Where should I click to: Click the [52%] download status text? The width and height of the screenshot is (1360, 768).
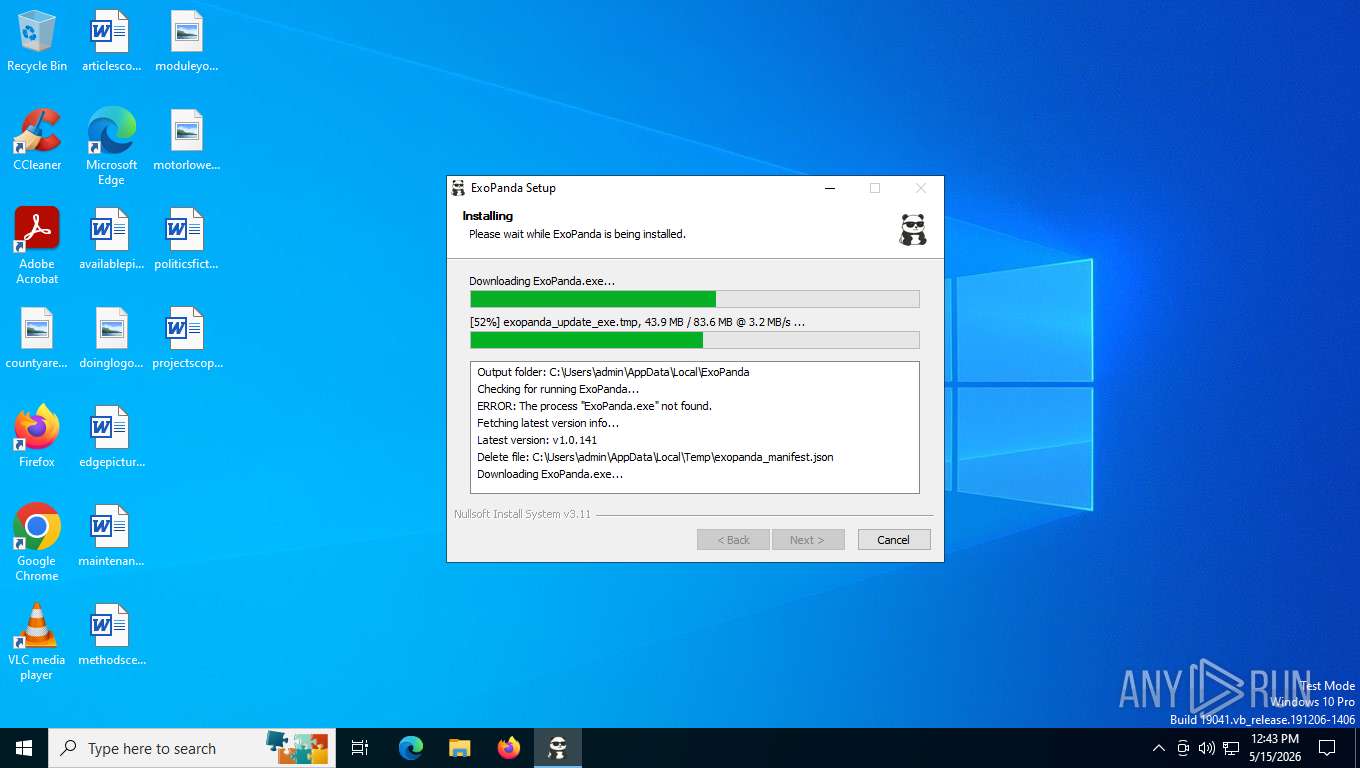coord(637,322)
